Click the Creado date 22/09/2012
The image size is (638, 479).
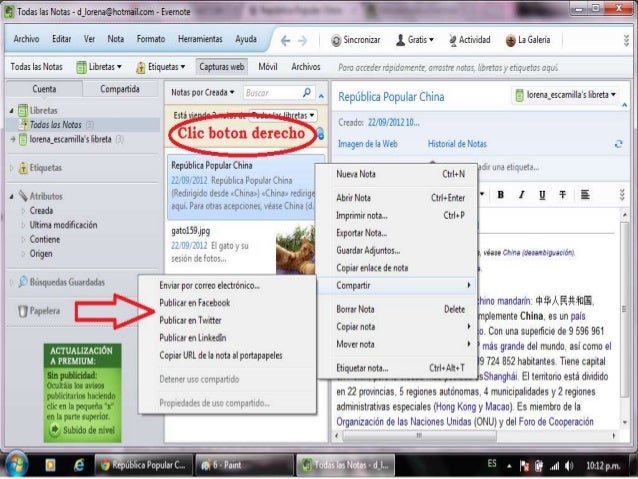[393, 122]
